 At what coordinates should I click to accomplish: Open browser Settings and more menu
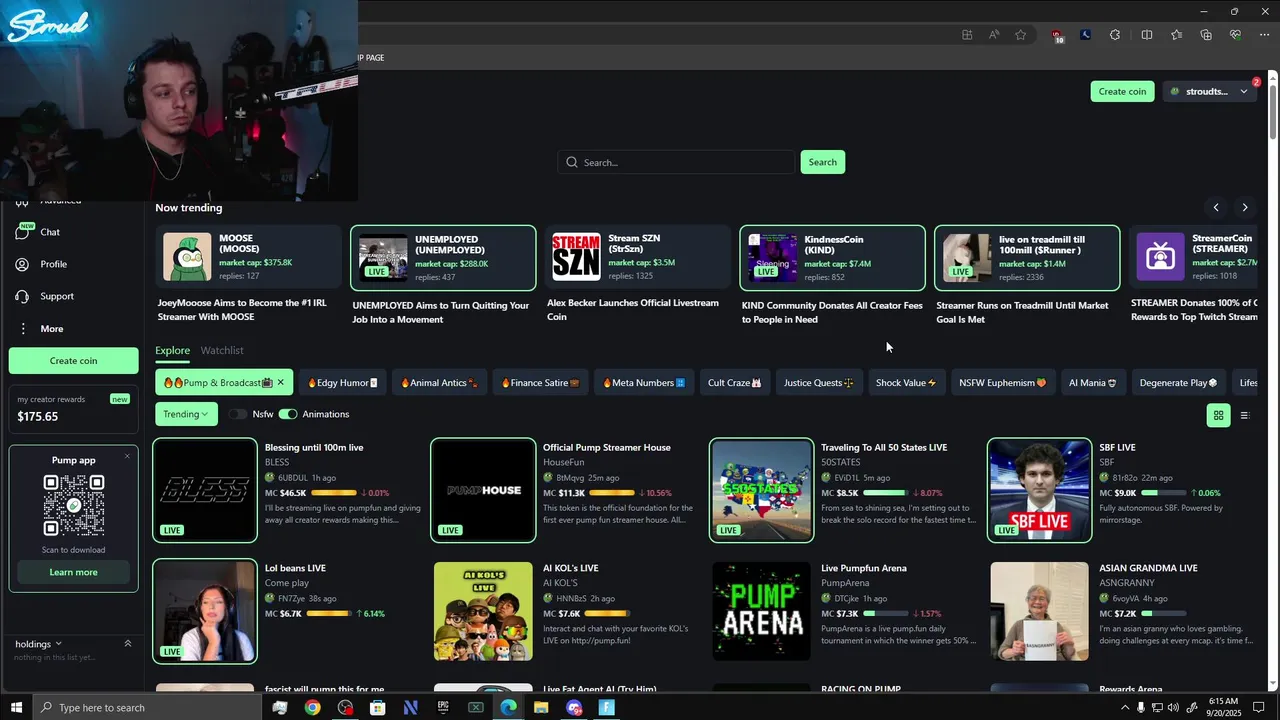1263,35
